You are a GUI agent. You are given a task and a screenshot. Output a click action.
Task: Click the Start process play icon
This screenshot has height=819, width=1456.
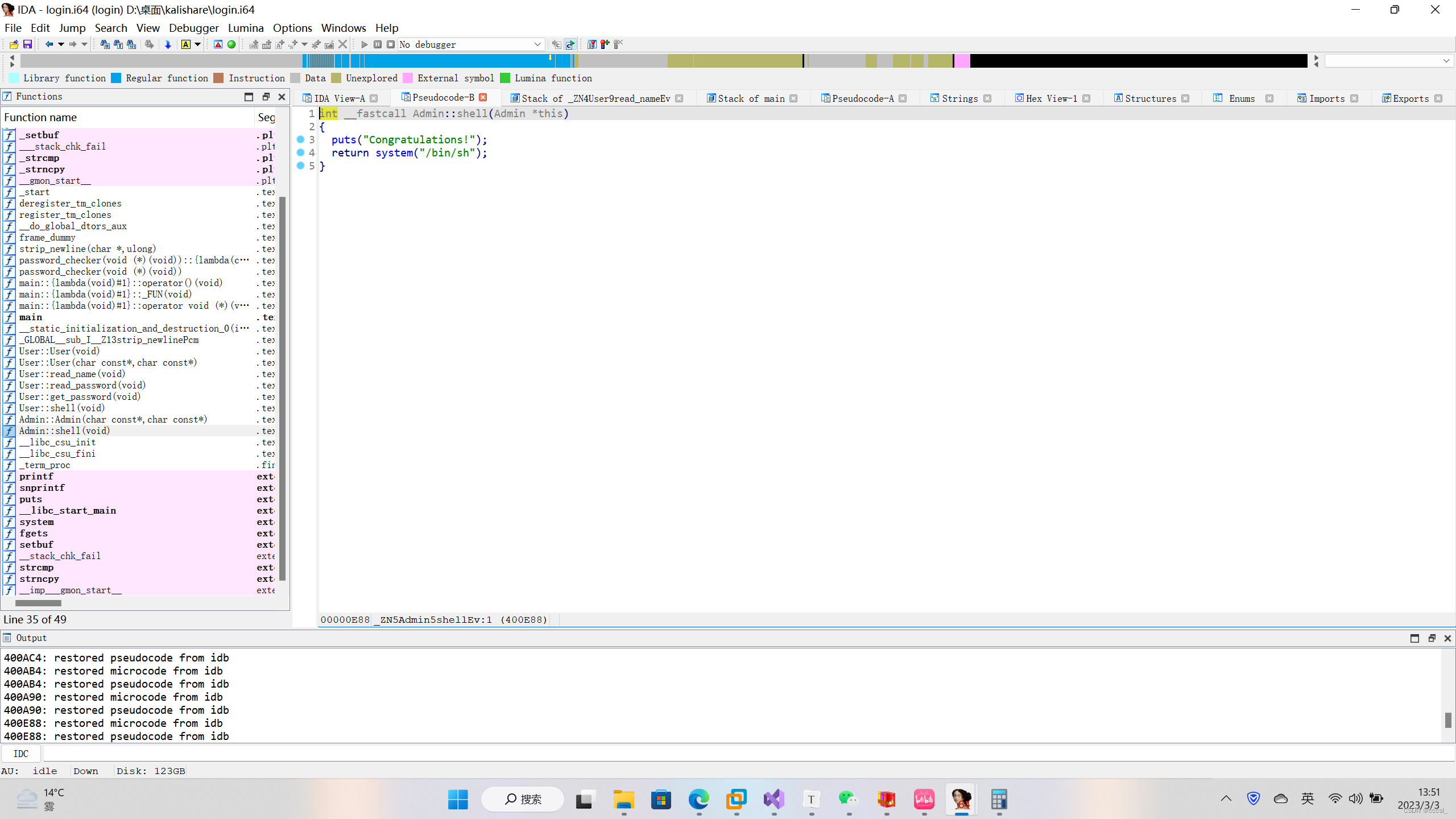365,44
